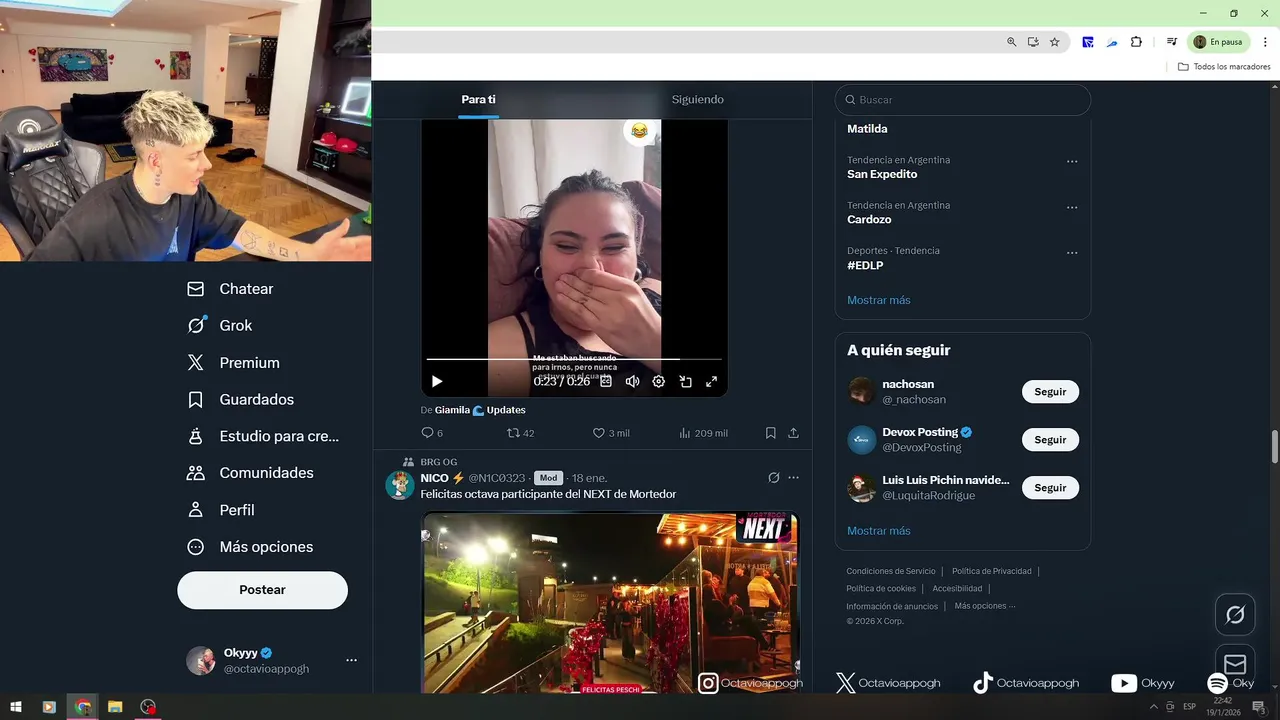
Task: Mute the video volume icon
Action: pos(632,381)
